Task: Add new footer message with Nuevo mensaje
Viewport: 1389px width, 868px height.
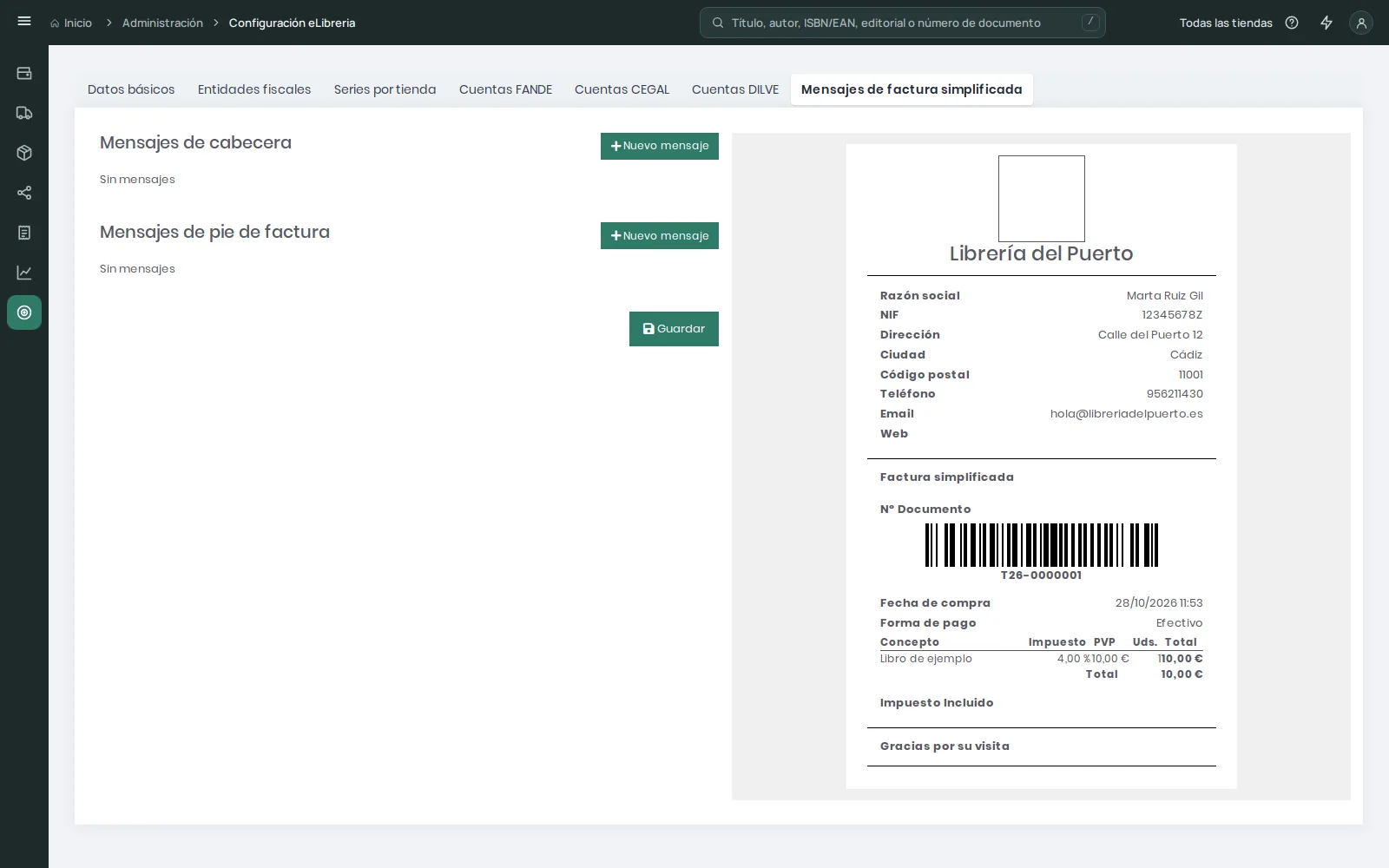Action: click(x=660, y=235)
